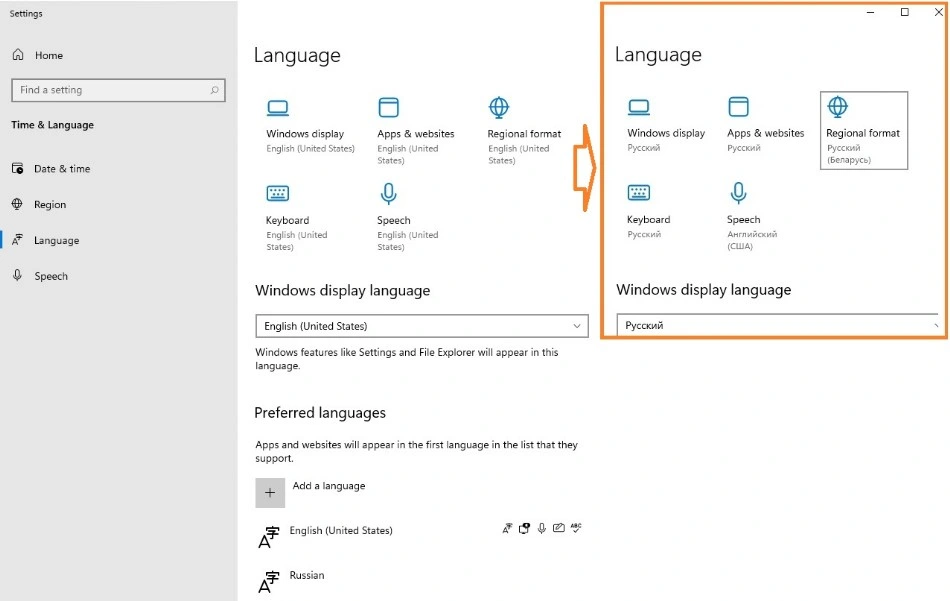Image resolution: width=950 pixels, height=601 pixels.
Task: Open Speech in the left sidebar
Action: tap(51, 276)
